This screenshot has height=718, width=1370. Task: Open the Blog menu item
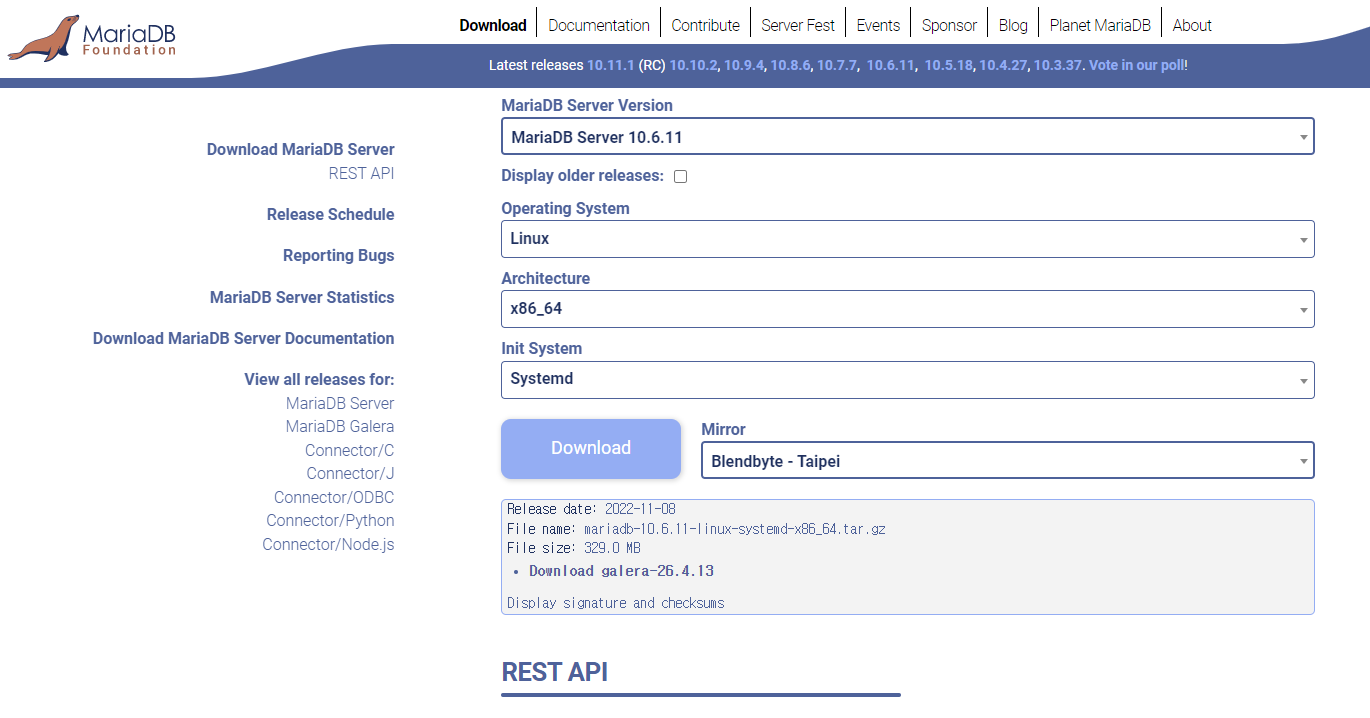click(1013, 25)
